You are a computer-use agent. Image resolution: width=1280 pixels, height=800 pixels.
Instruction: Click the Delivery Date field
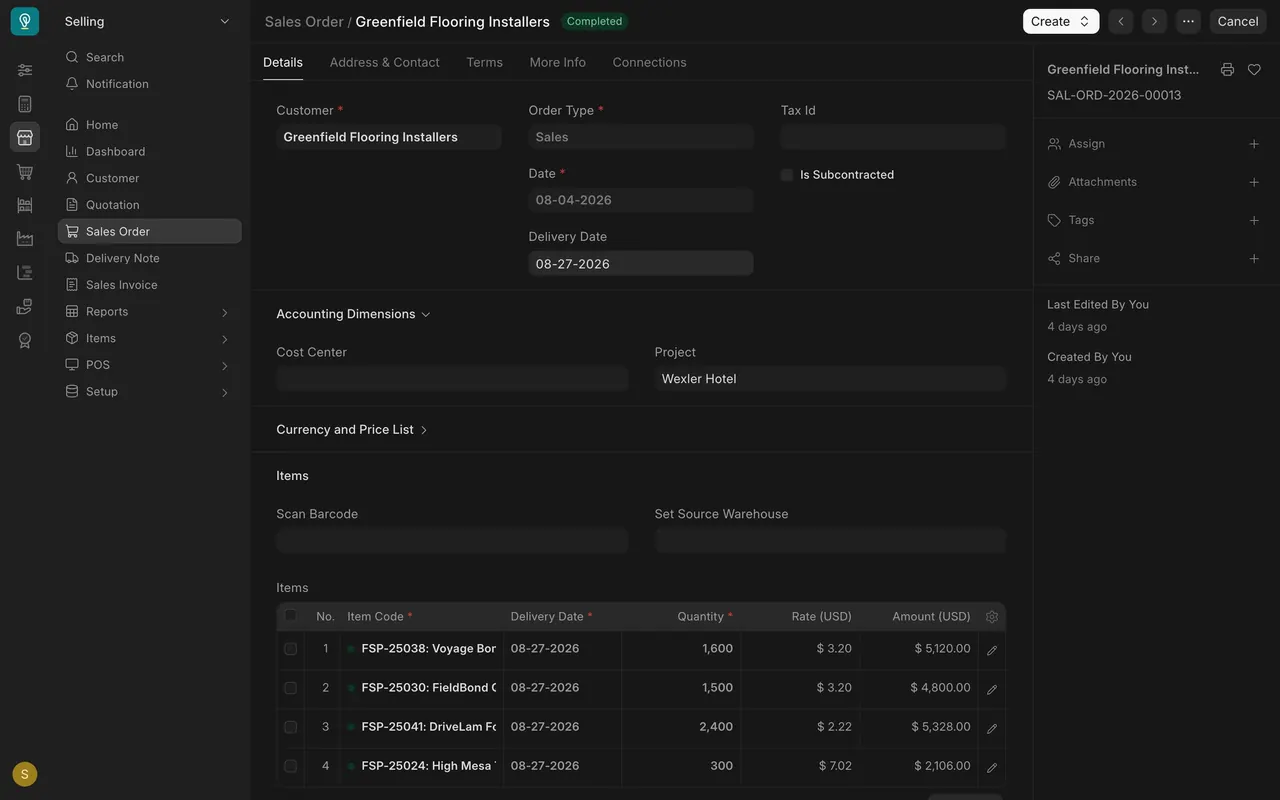641,264
